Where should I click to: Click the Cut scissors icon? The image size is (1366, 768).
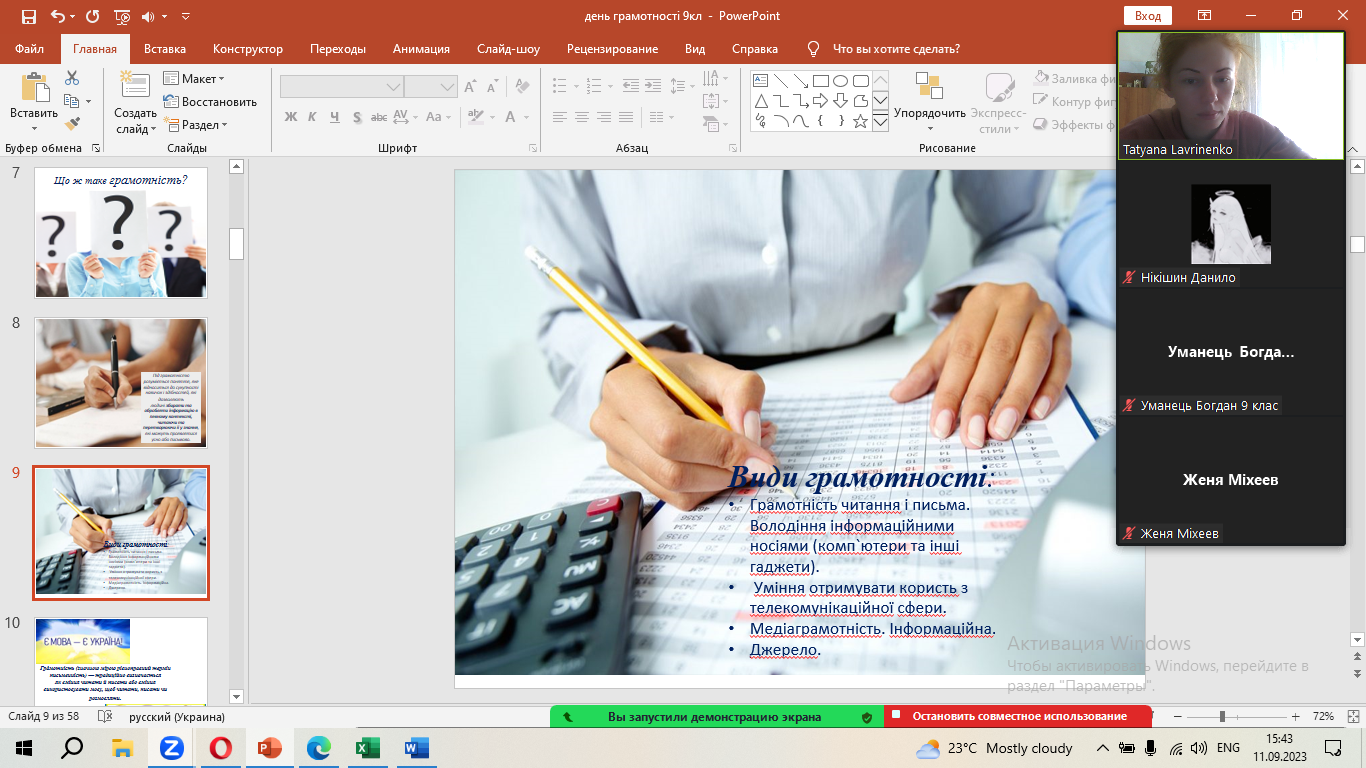coord(72,78)
